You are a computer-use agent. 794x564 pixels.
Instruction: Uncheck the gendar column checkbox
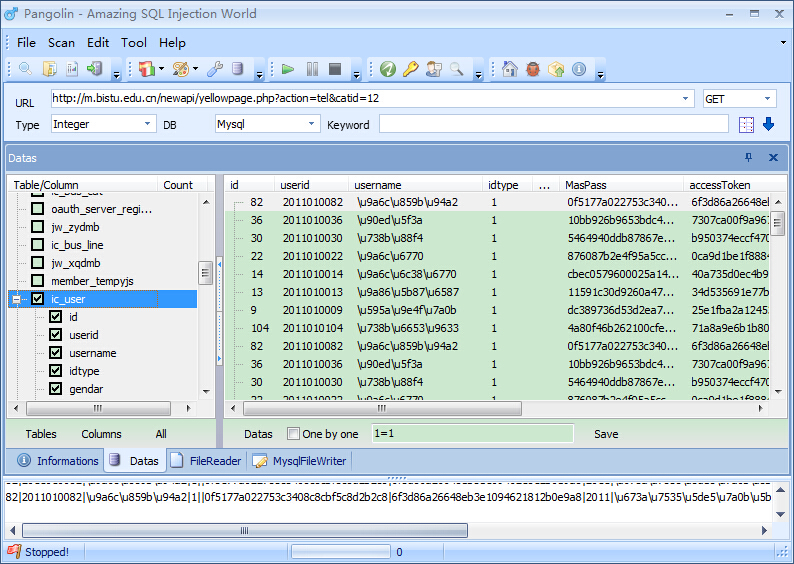(56, 389)
